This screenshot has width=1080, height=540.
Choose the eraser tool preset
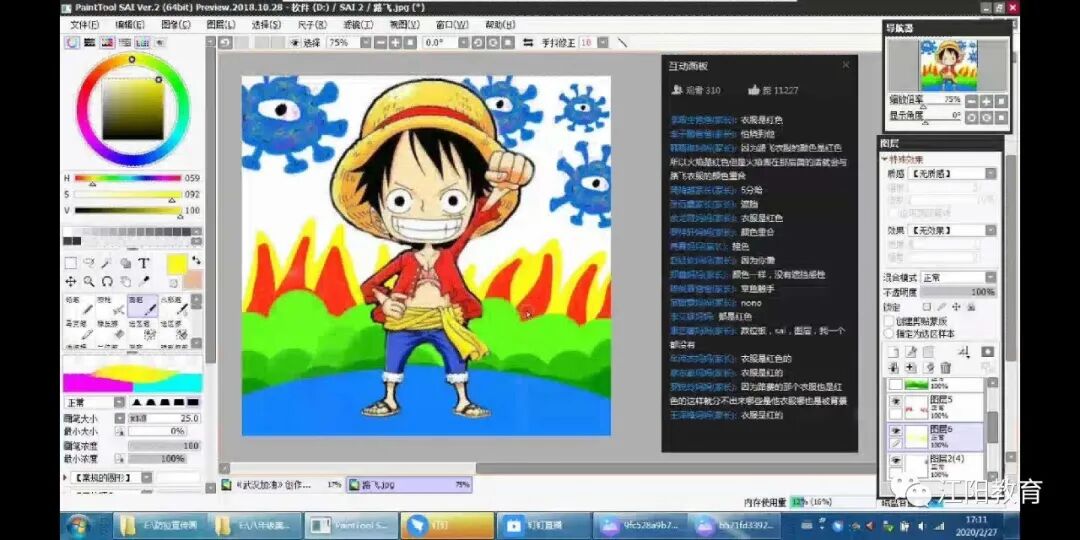pyautogui.click(x=112, y=330)
